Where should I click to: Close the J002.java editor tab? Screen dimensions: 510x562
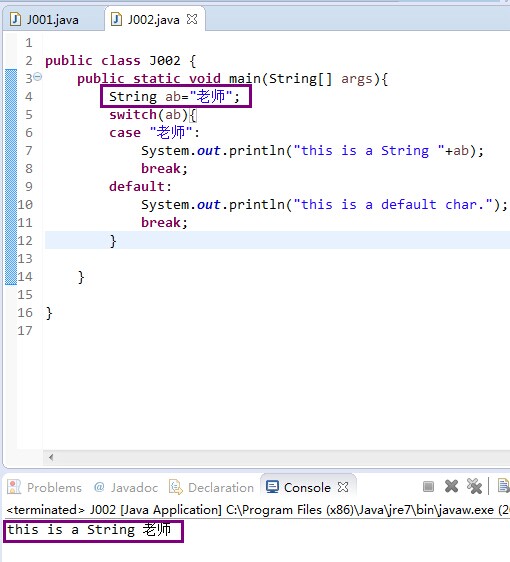tap(192, 19)
